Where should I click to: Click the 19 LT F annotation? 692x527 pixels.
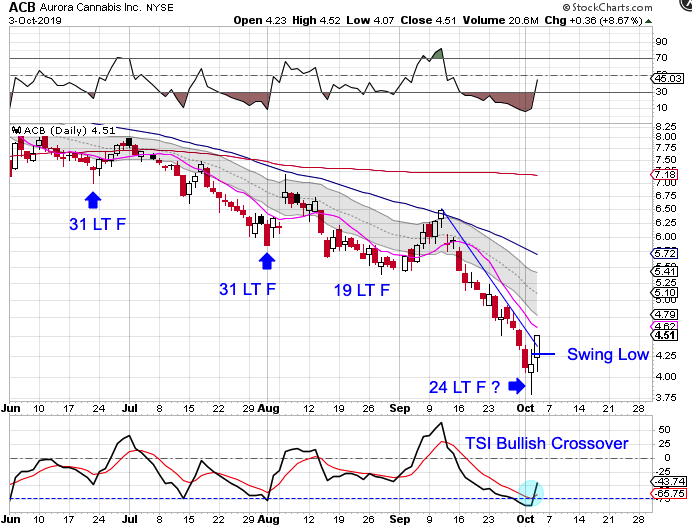pyautogui.click(x=361, y=290)
